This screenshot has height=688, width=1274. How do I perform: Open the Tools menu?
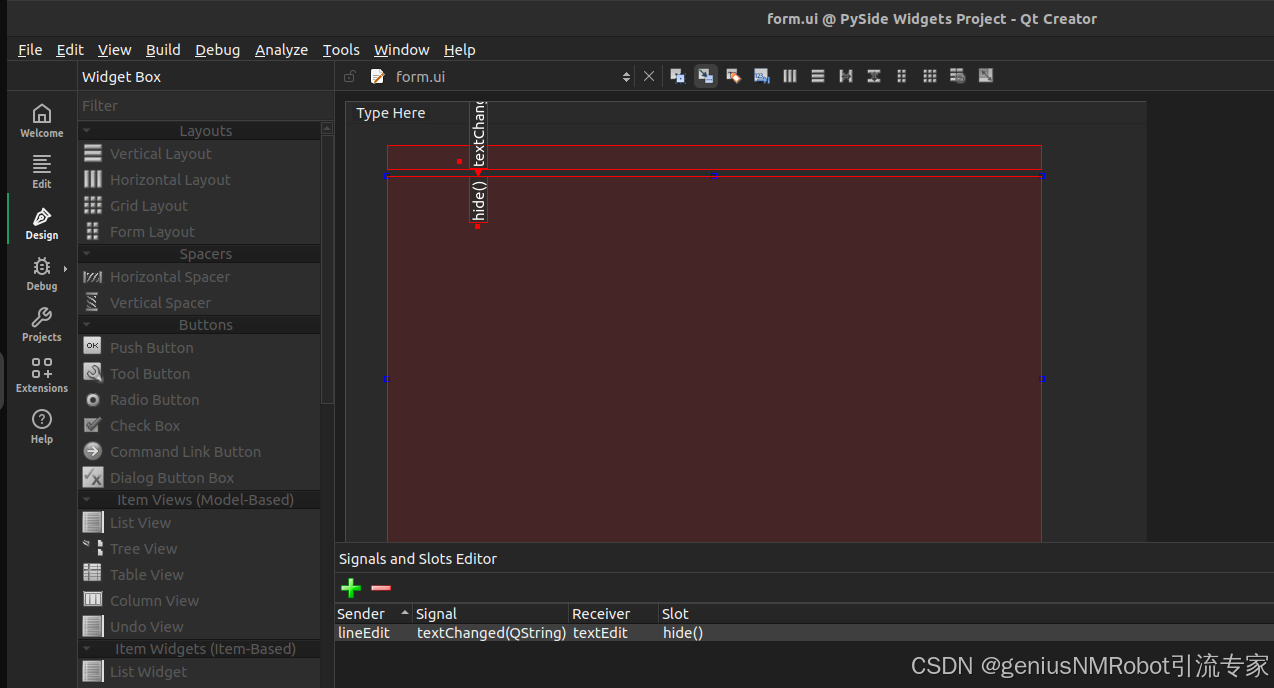tap(341, 49)
